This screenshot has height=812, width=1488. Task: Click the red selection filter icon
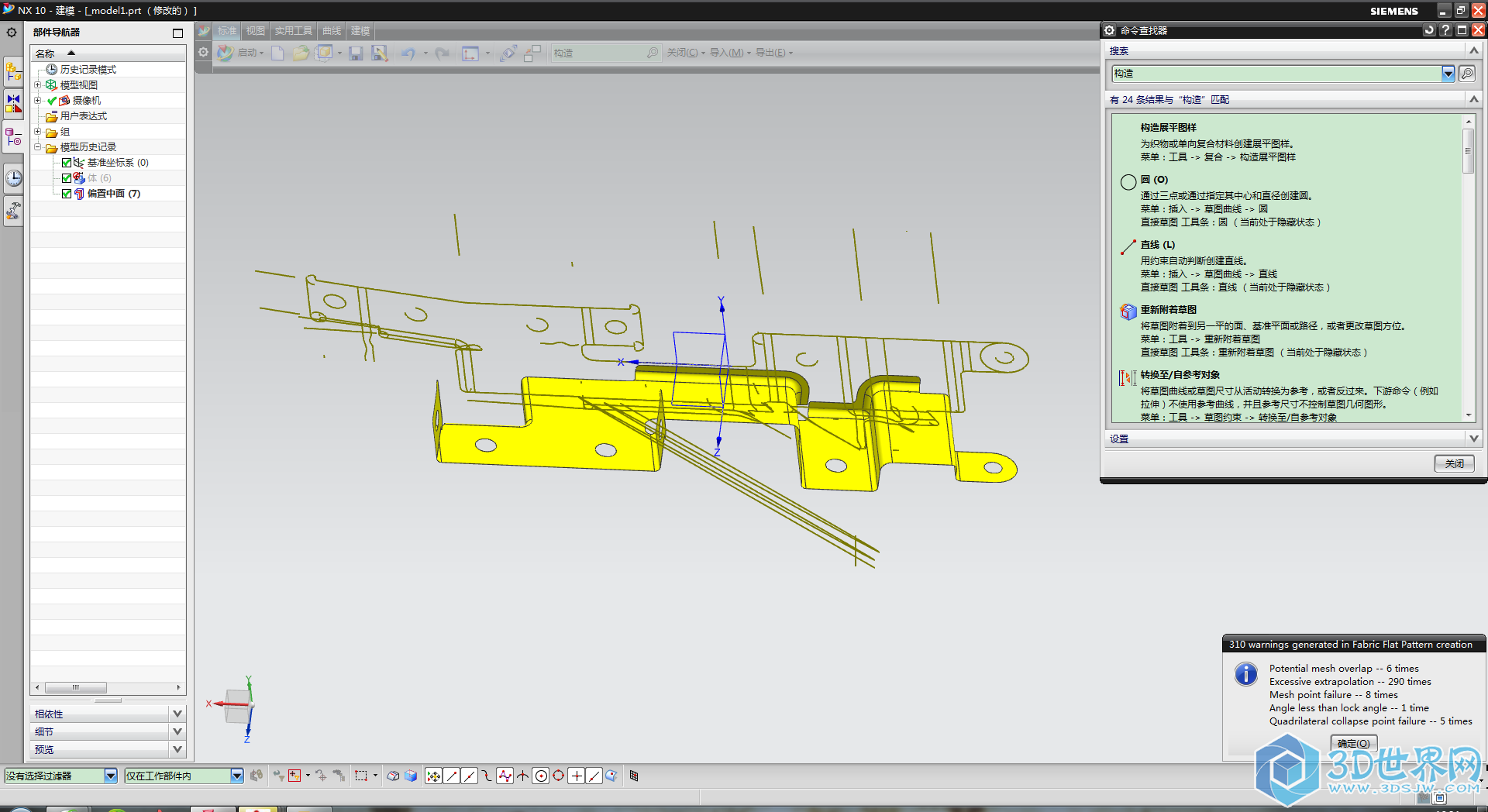click(294, 776)
